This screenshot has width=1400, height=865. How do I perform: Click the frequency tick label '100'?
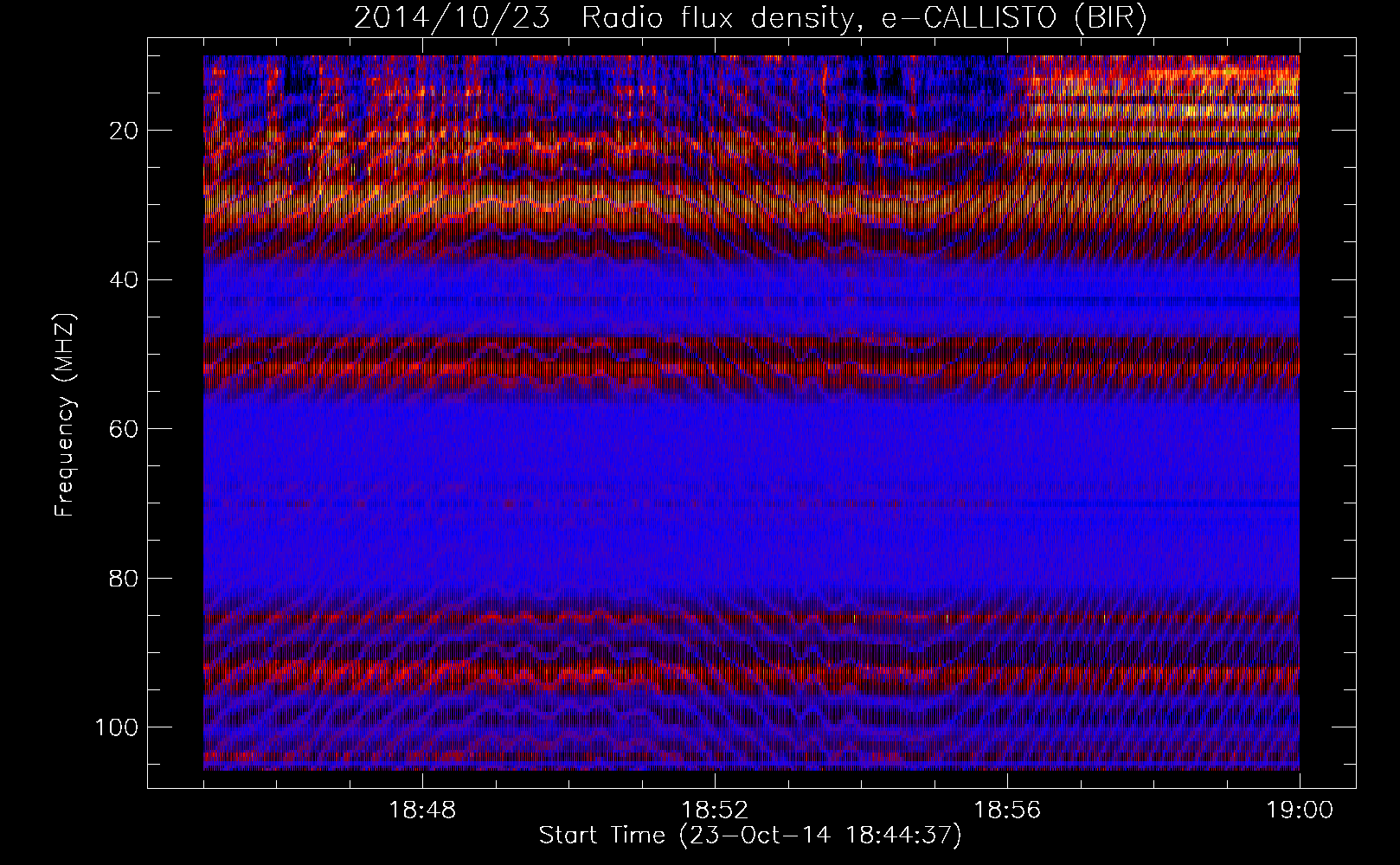point(118,727)
